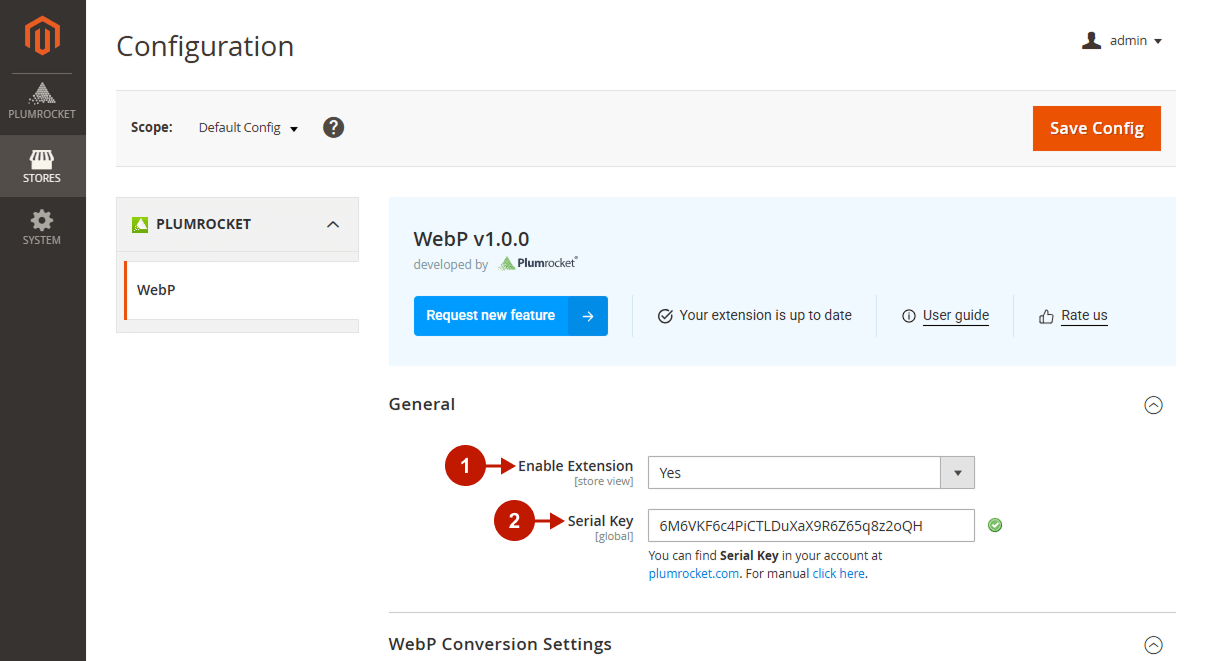Open the Scope Default Config dropdown
Viewport: 1206px width, 661px height.
(x=248, y=128)
